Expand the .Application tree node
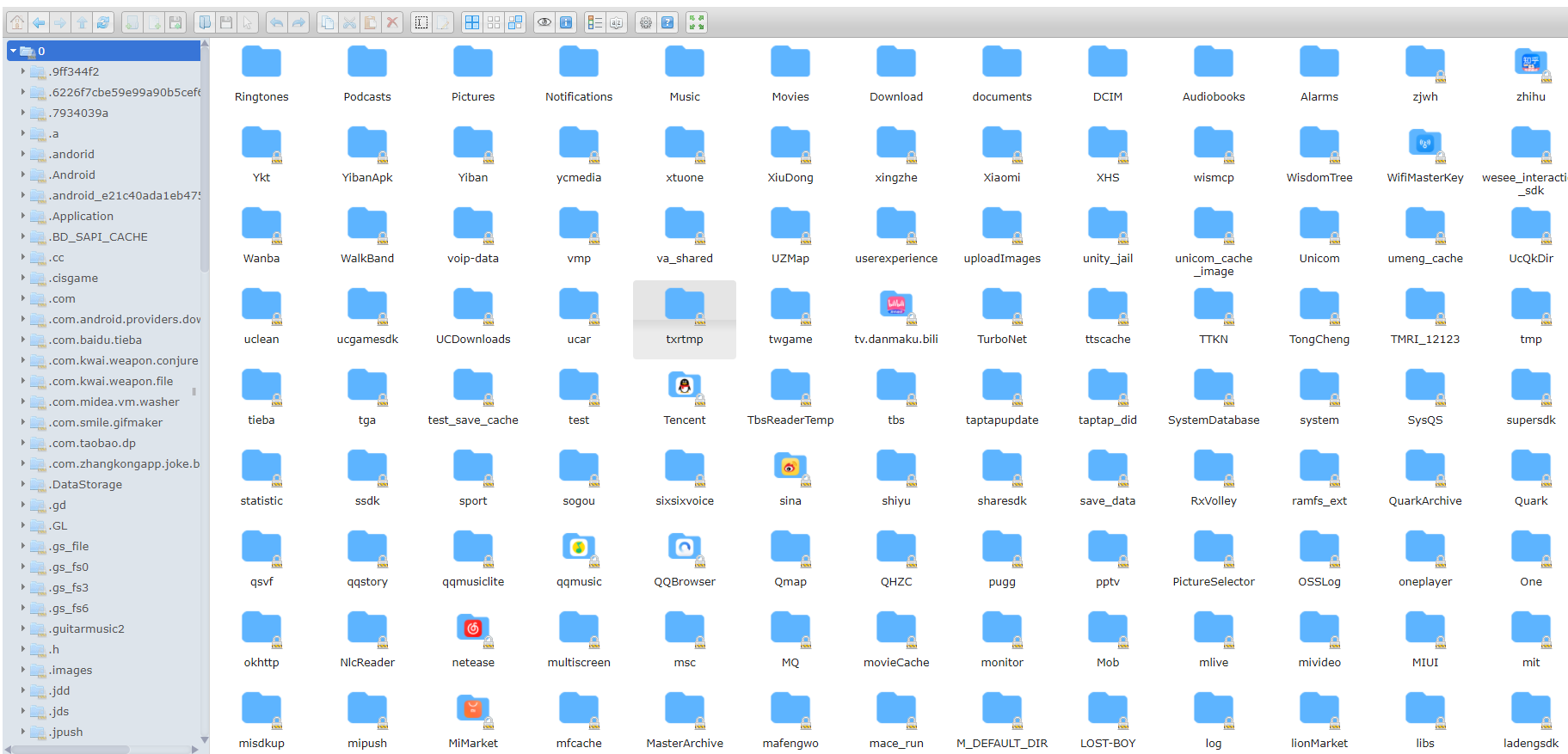The width and height of the screenshot is (1568, 754). (23, 216)
